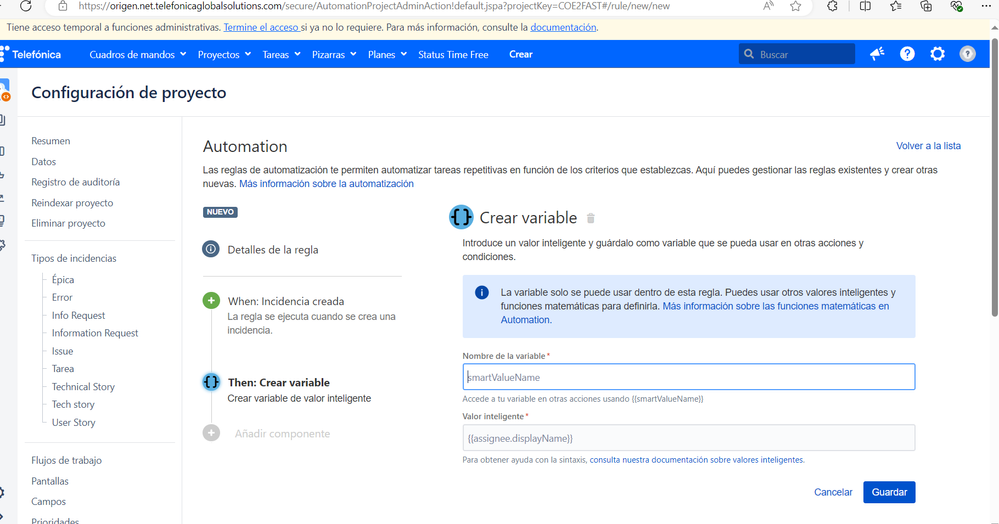Open documentación sobre valores inteligentes link
999x524 pixels.
click(696, 460)
